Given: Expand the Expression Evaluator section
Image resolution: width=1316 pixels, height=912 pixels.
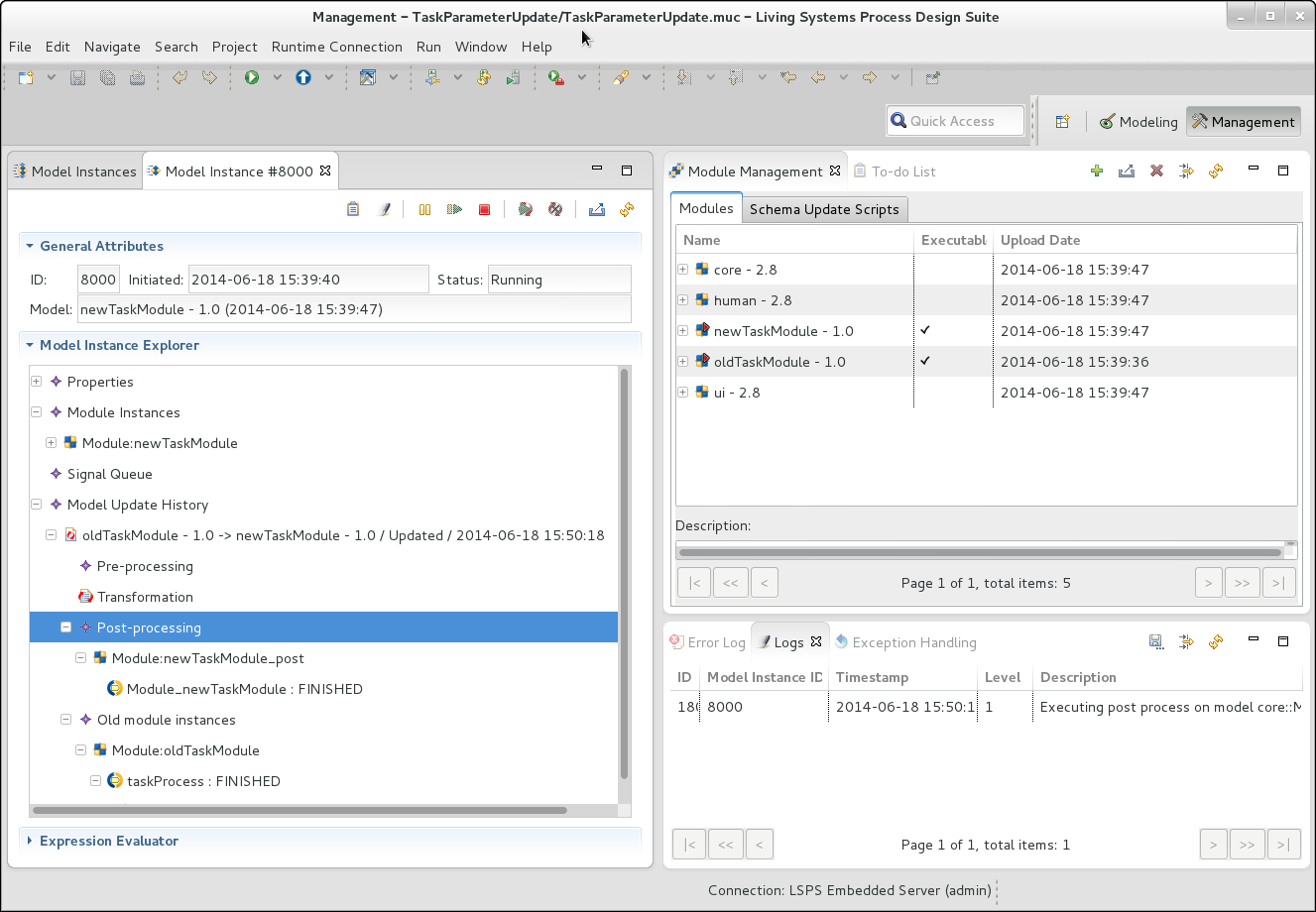Looking at the screenshot, I should click(31, 841).
